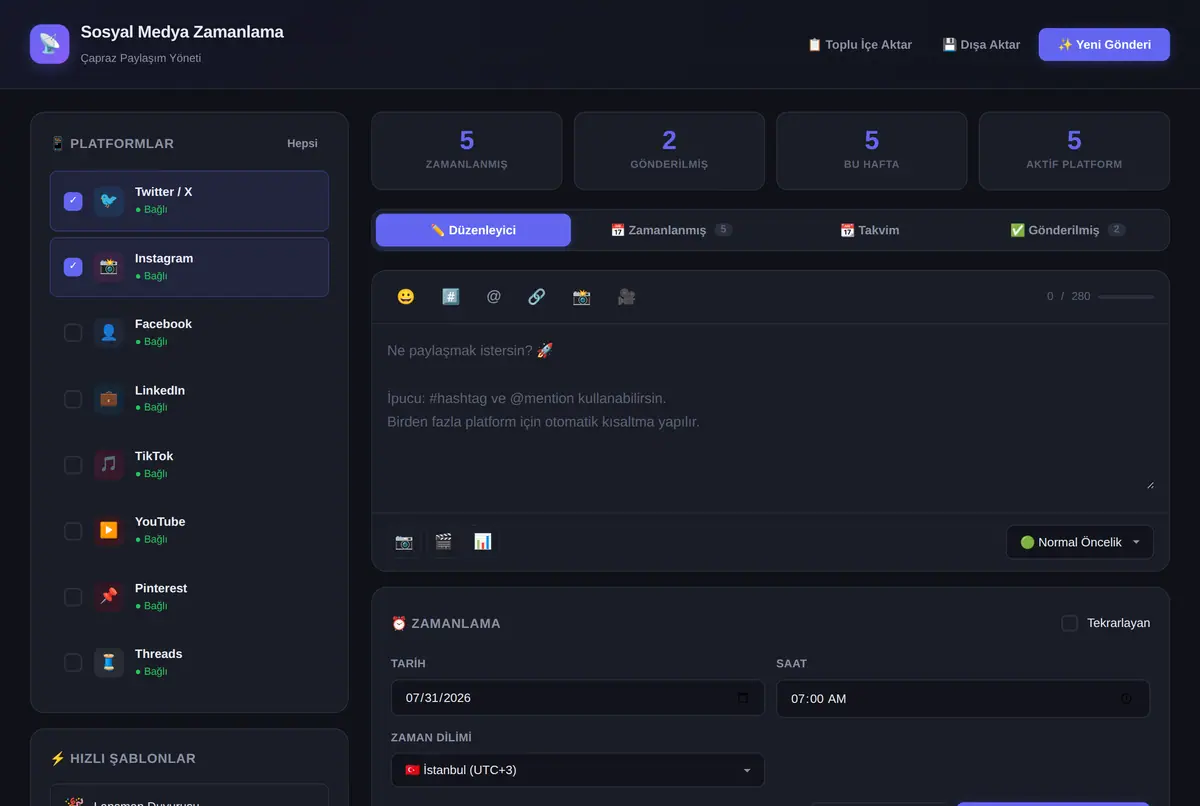Click the Dışa Aktar button
This screenshot has height=806, width=1200.
click(981, 44)
